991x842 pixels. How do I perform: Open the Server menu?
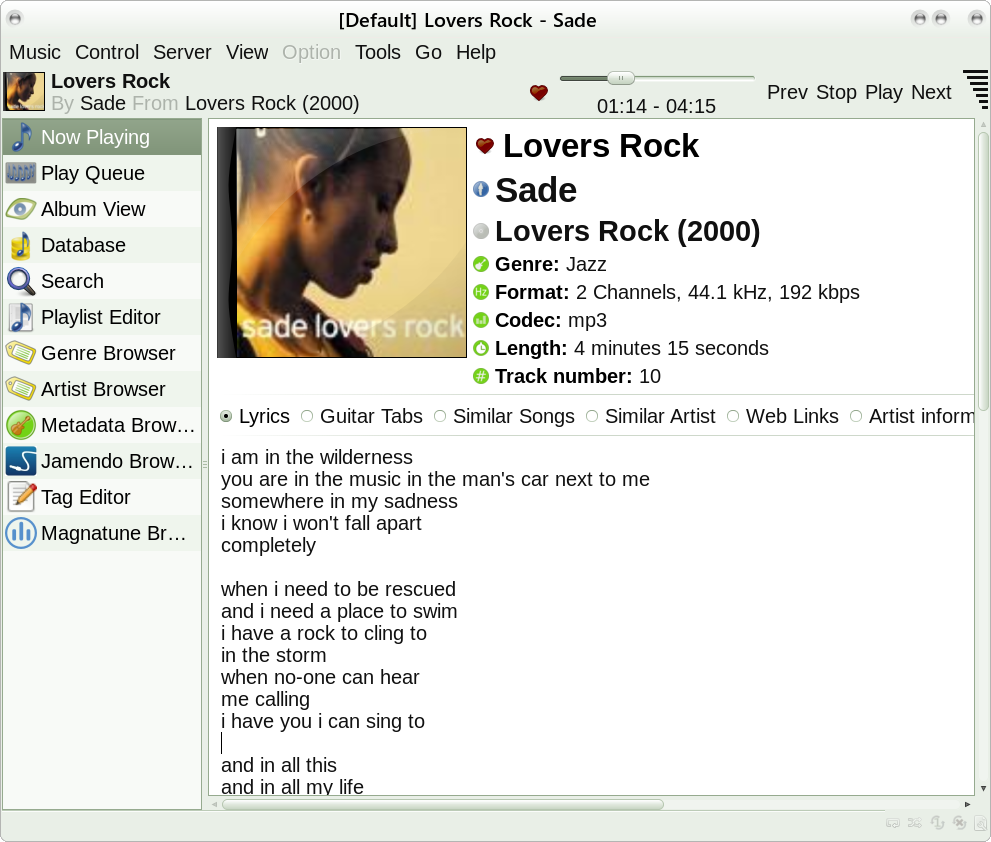182,52
